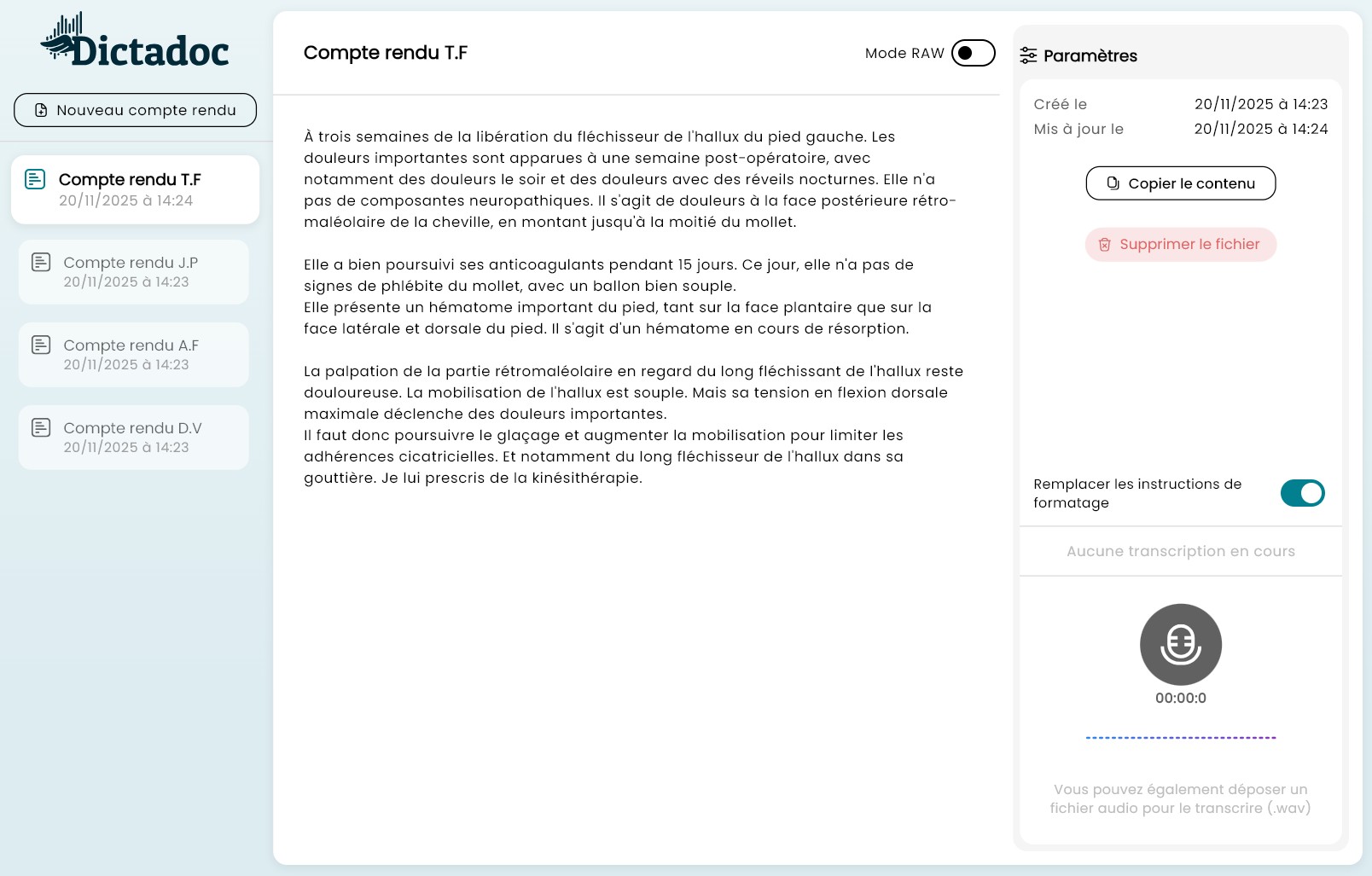The width and height of the screenshot is (1372, 876).
Task: Click Nouveau compte rendu
Action: 135,110
